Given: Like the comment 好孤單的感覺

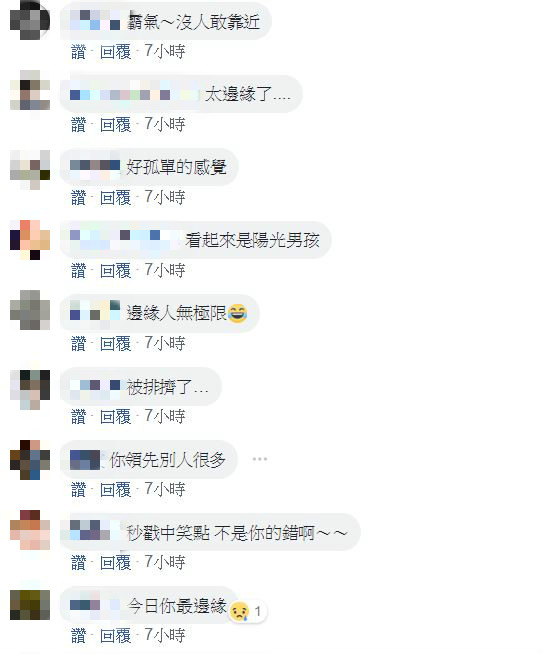Looking at the screenshot, I should pyautogui.click(x=78, y=198).
